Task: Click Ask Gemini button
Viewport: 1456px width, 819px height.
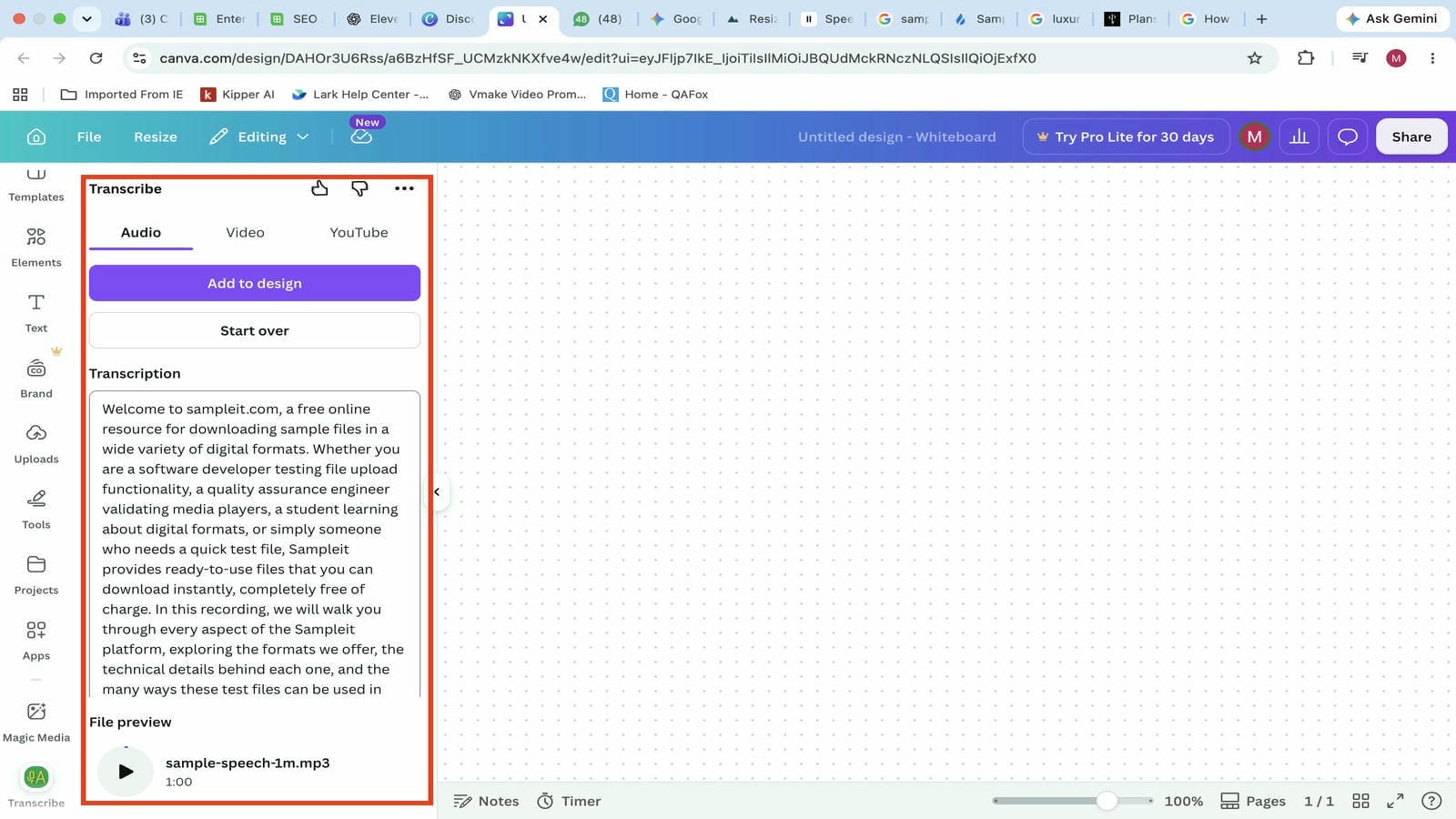Action: point(1392,18)
